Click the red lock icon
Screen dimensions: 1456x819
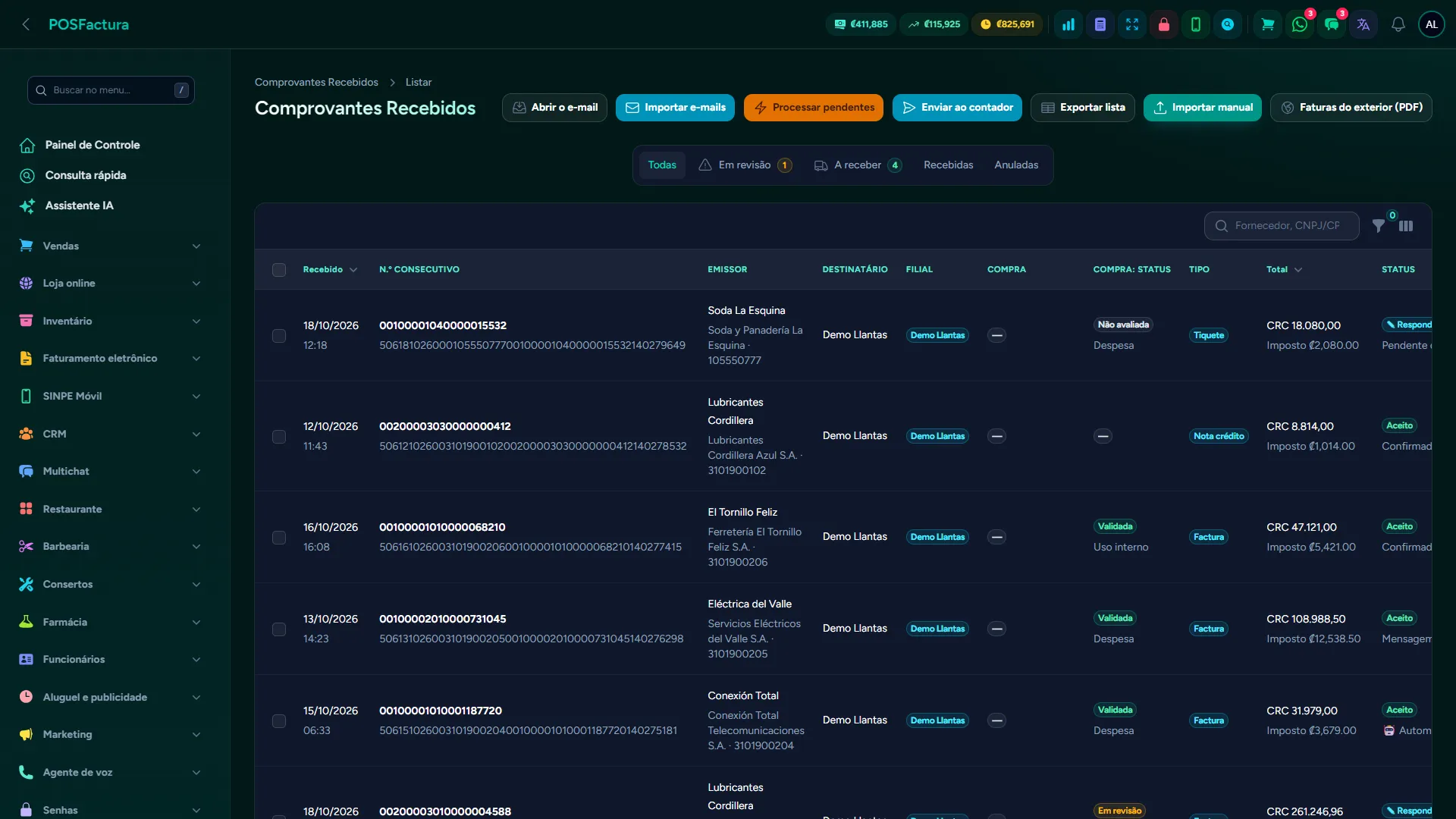click(x=1164, y=24)
